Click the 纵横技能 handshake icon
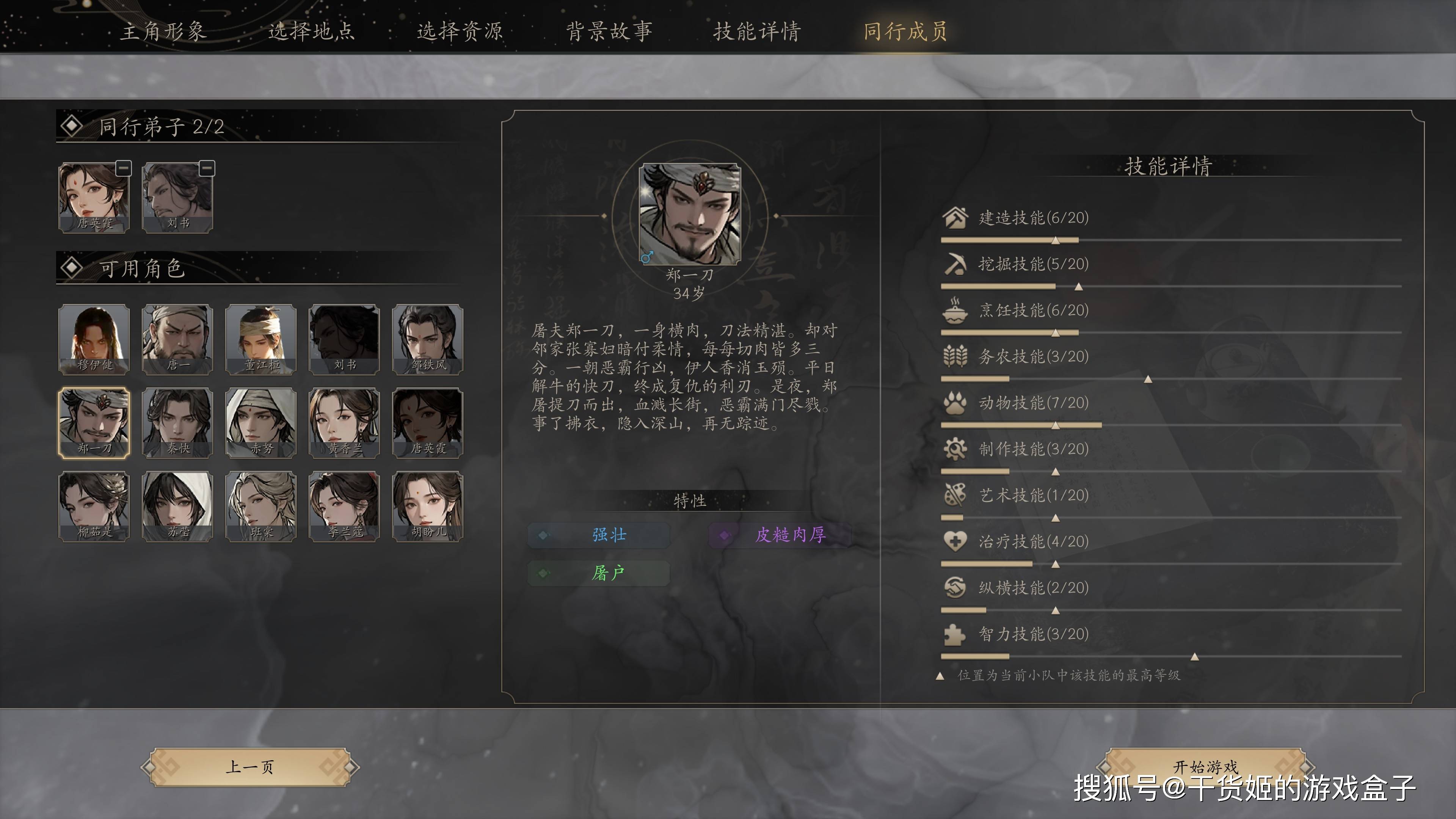Viewport: 1456px width, 819px height. pos(955,588)
